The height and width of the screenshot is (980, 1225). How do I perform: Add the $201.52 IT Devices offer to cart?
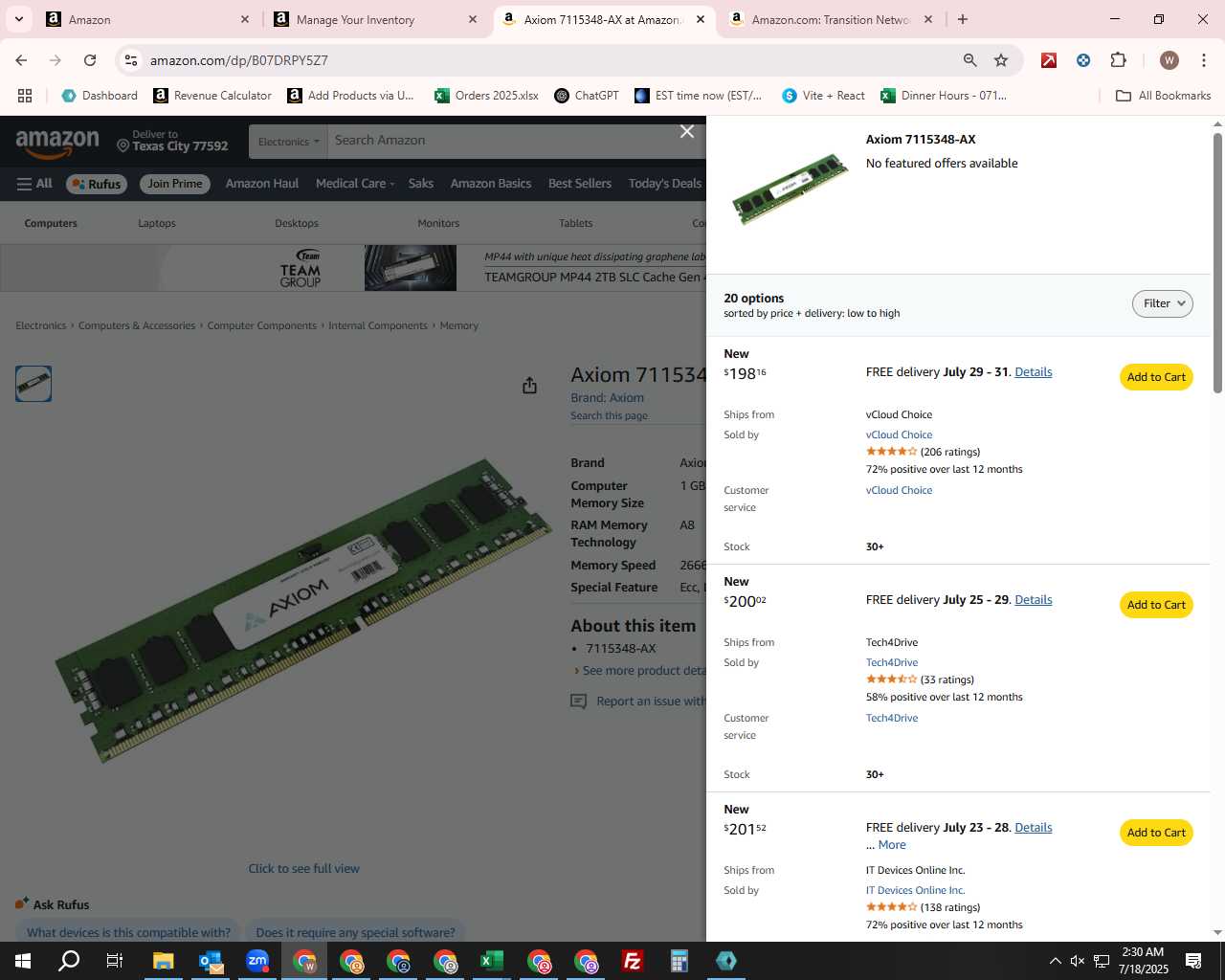[x=1156, y=833]
